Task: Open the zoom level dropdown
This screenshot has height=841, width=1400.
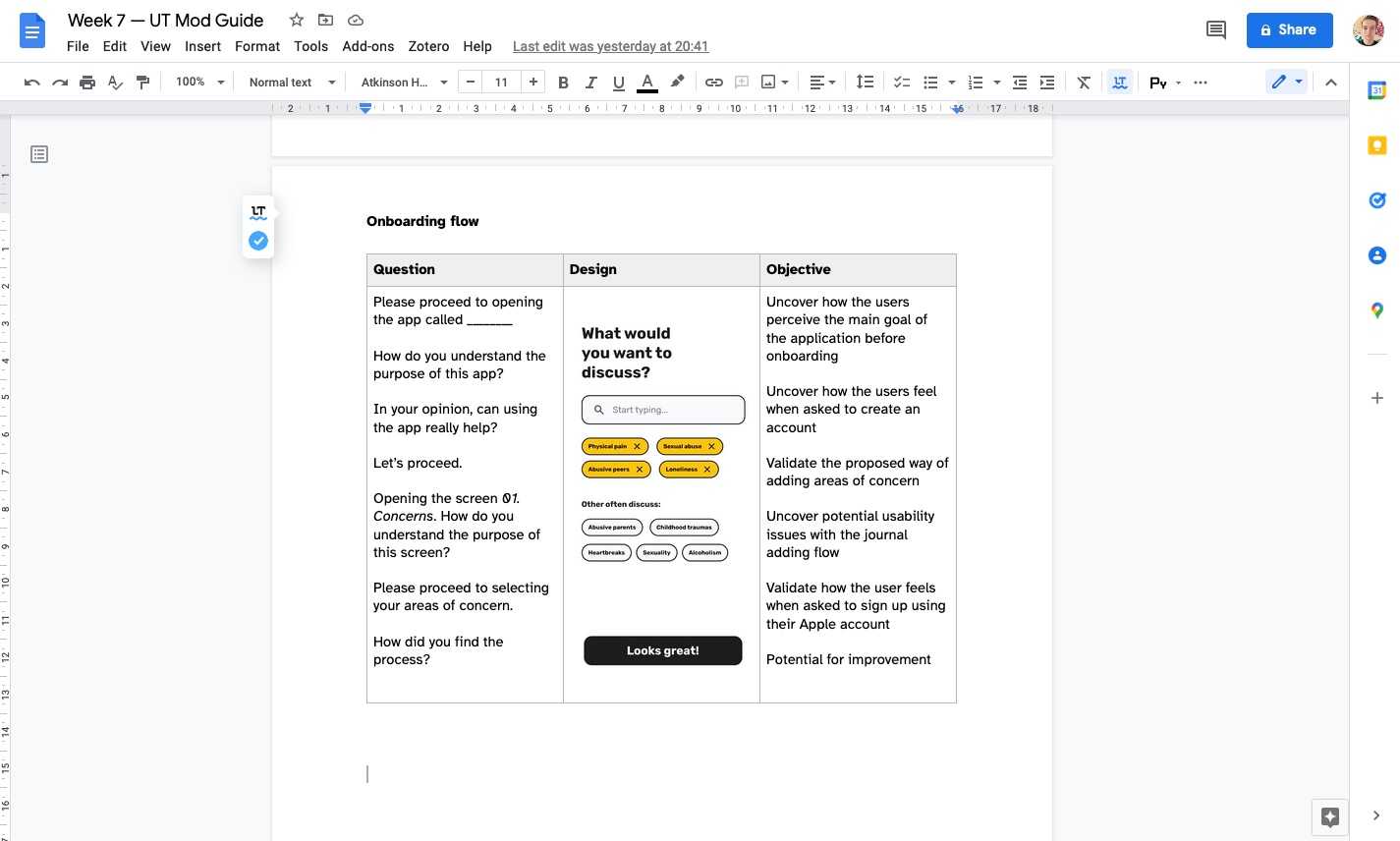Action: click(x=199, y=83)
